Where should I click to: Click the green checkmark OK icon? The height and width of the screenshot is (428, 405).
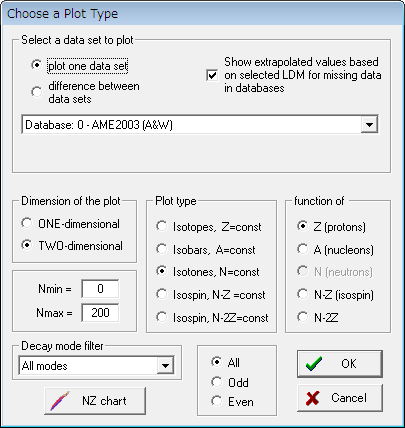[x=314, y=364]
